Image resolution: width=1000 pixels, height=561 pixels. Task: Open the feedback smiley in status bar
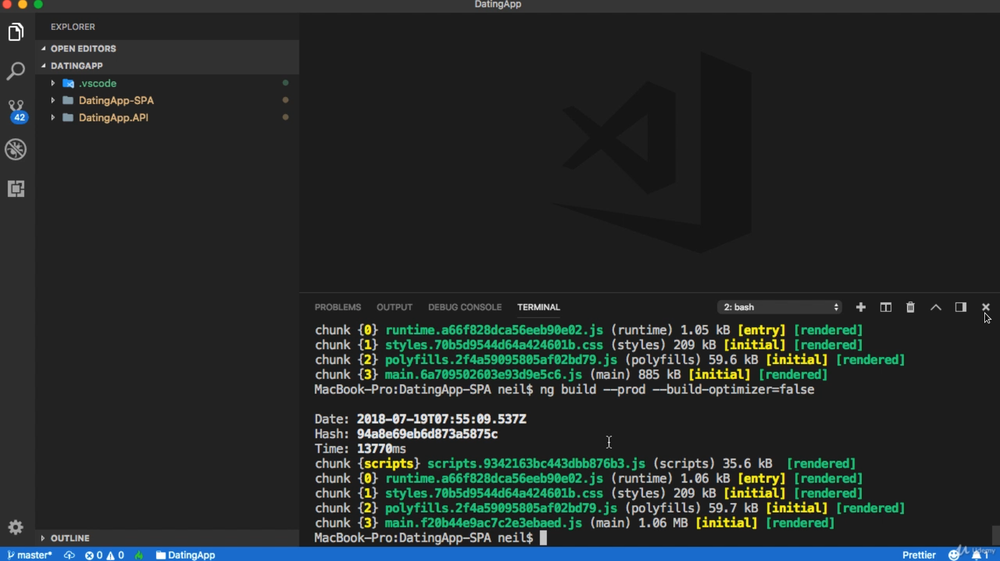[x=953, y=555]
